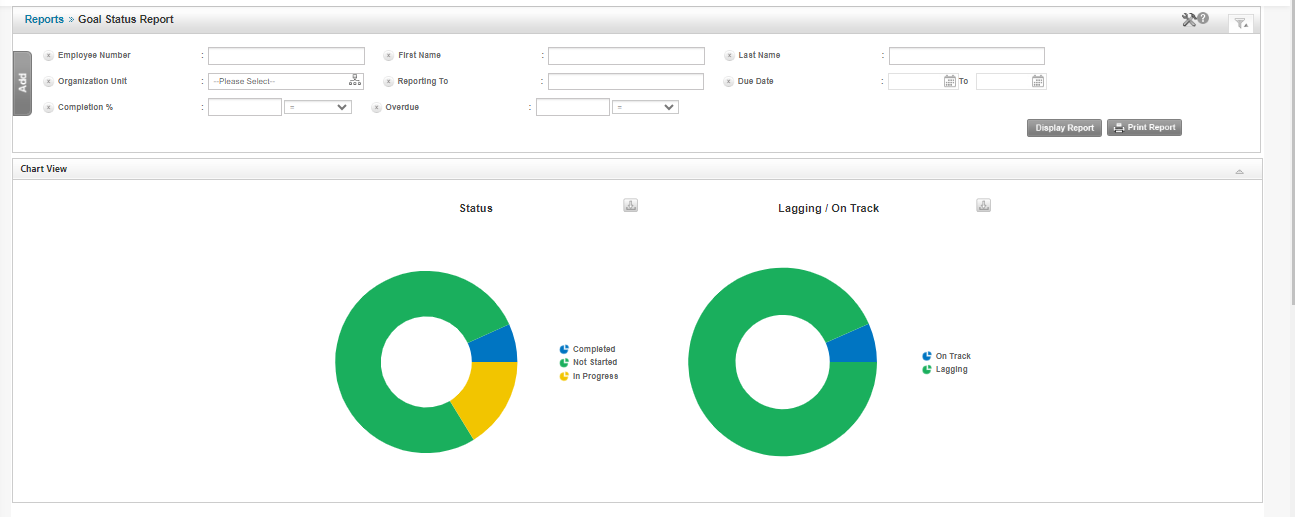The width and height of the screenshot is (1295, 517).
Task: Open the tools settings icon in header
Action: pos(1189,19)
